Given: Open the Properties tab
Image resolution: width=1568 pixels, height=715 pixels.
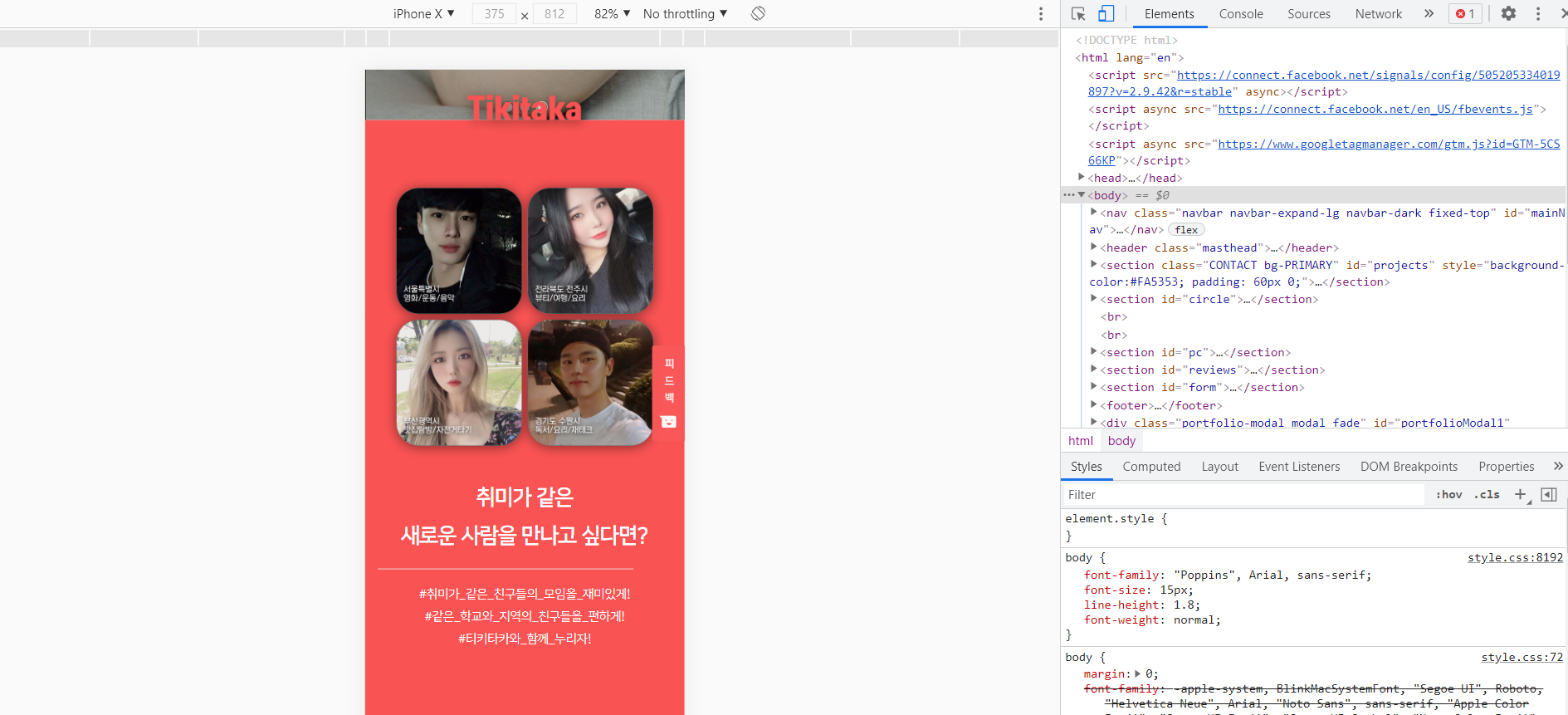Looking at the screenshot, I should coord(1506,467).
